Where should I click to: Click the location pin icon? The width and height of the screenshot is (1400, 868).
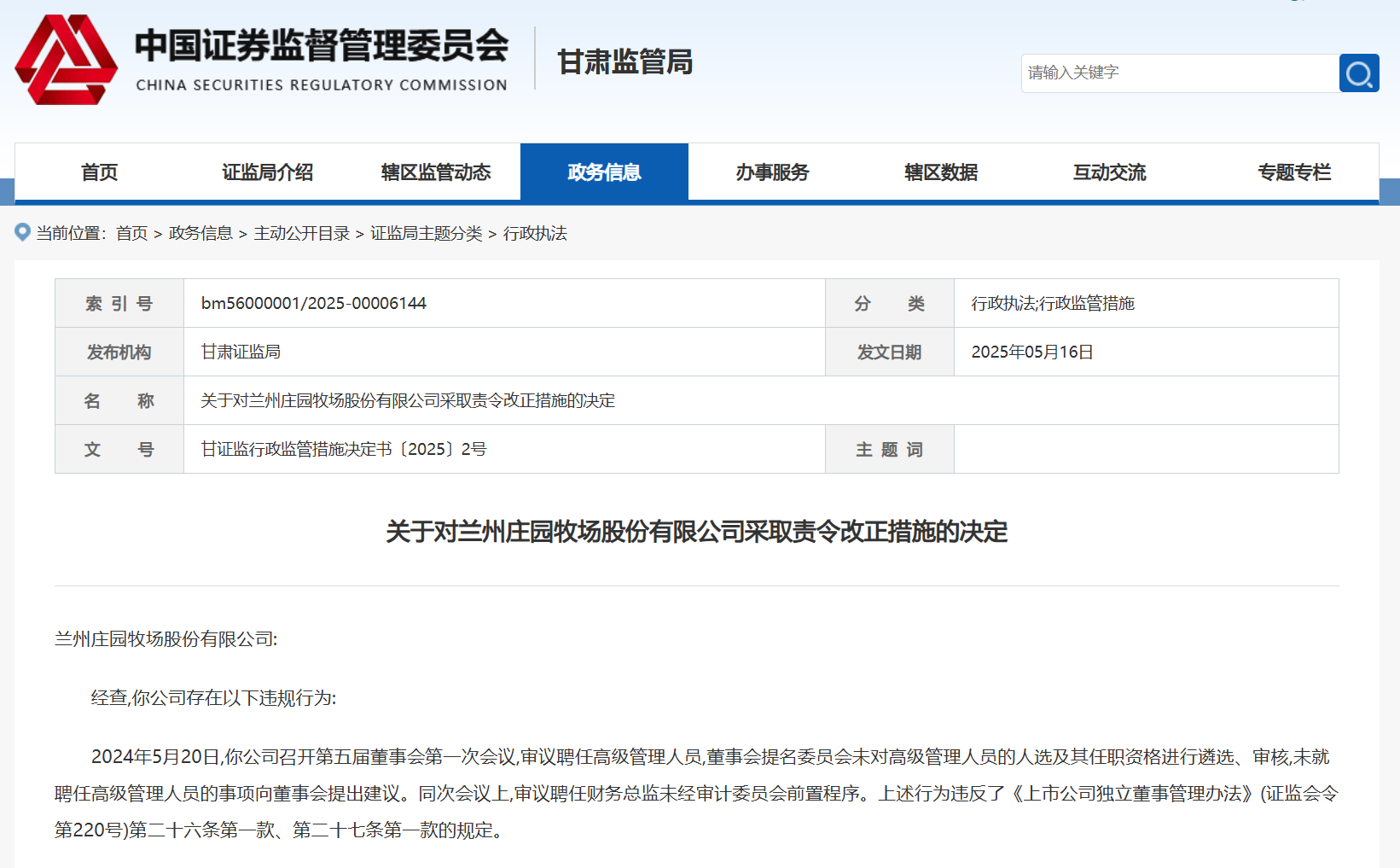23,232
